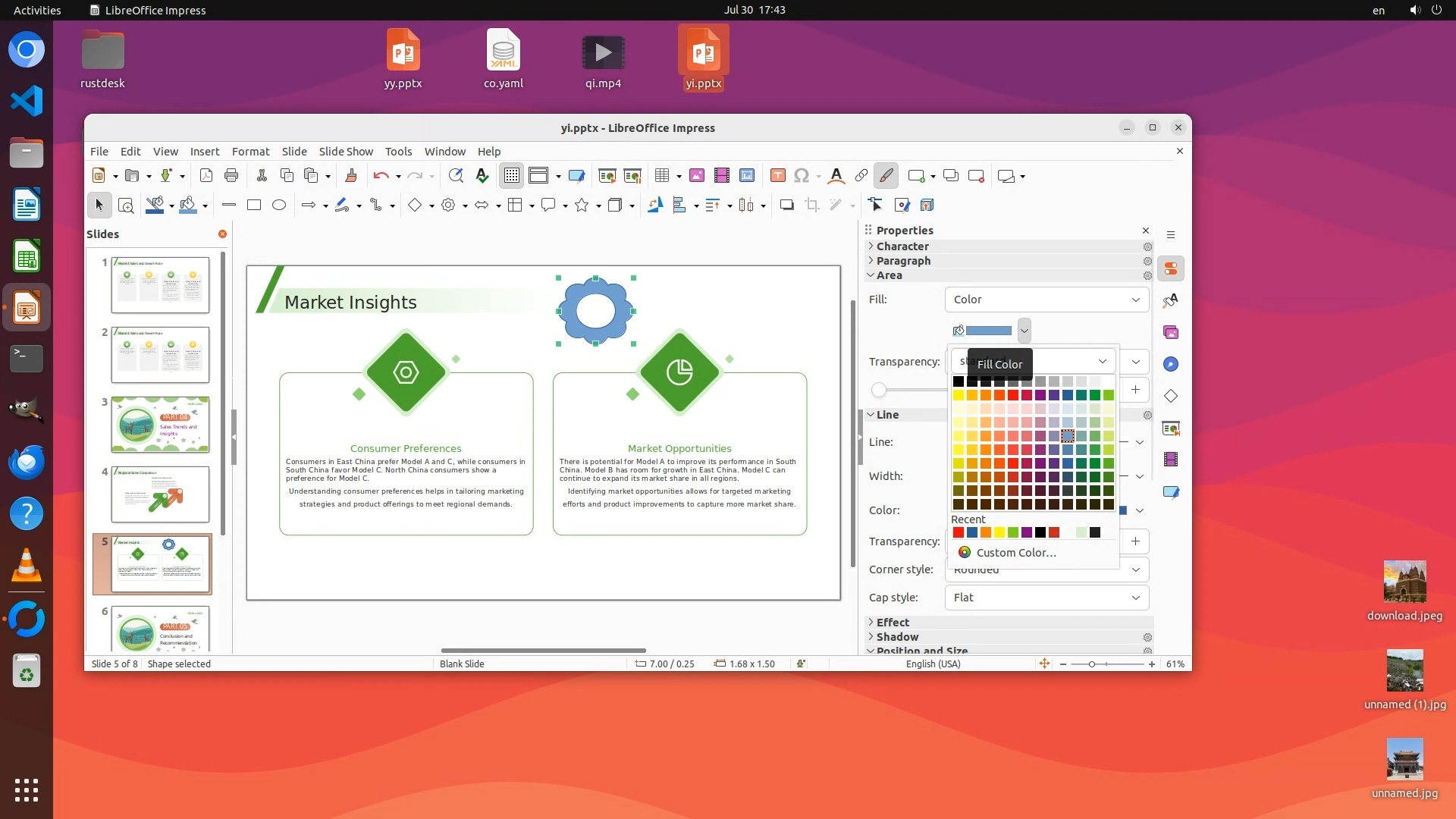Open the Fill type dropdown showing Color
This screenshot has width=1456, height=819.
(x=1046, y=300)
